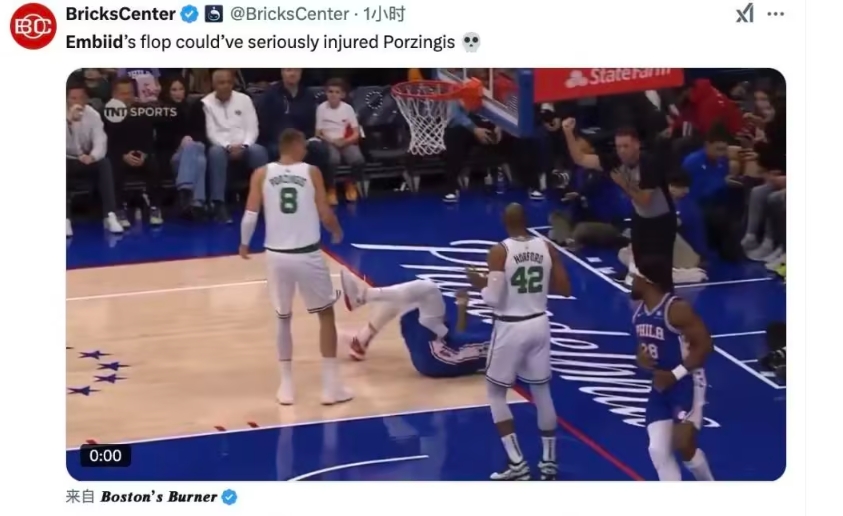The height and width of the screenshot is (516, 843).
Task: Open the BricksCenter display name link
Action: 120,14
